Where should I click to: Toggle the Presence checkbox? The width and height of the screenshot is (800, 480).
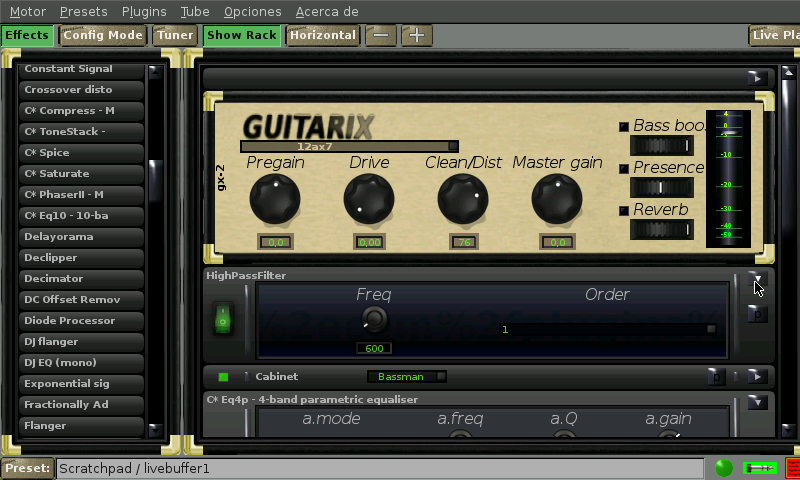[624, 168]
